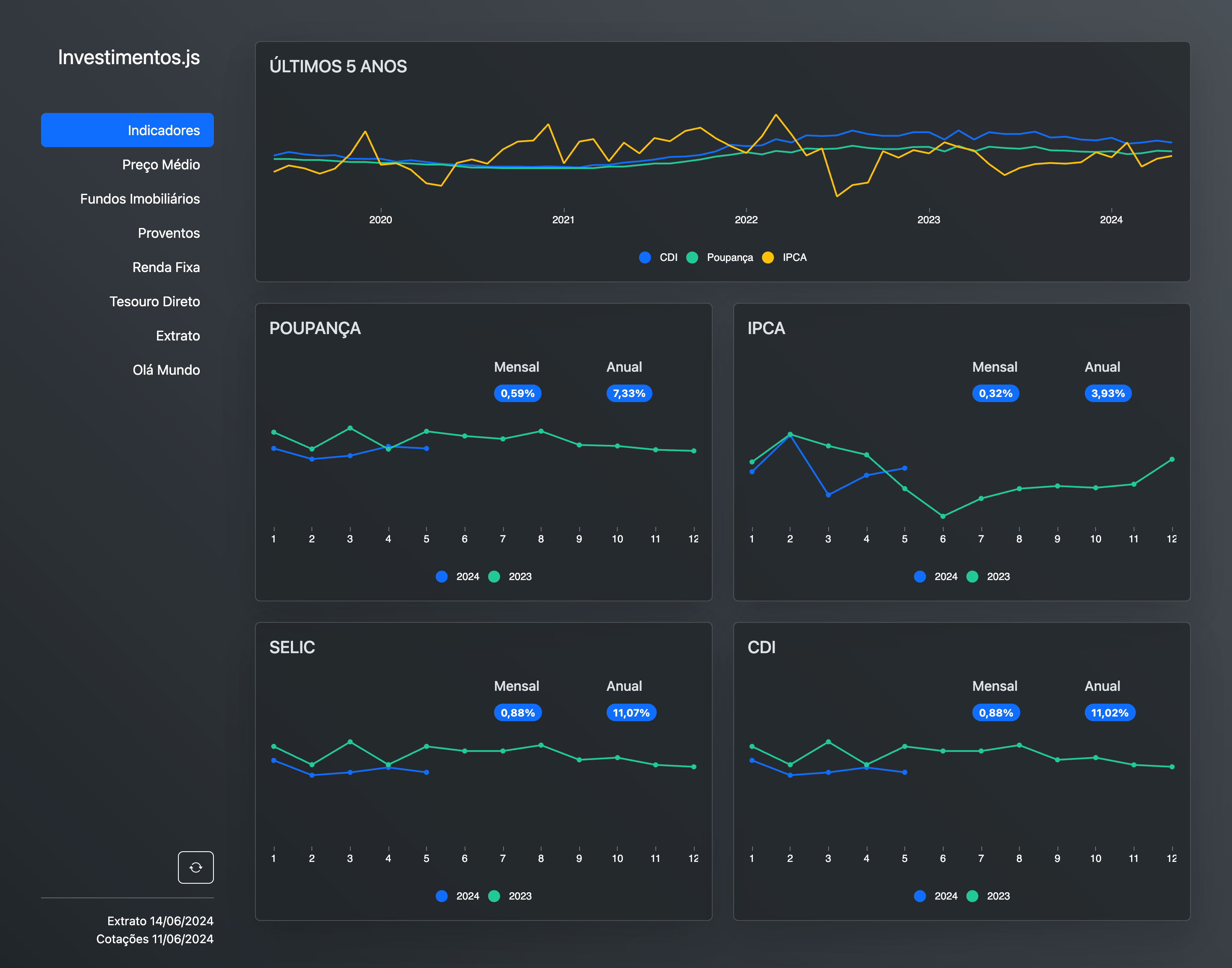Click the CDI annual 11,02% badge

click(x=1110, y=712)
